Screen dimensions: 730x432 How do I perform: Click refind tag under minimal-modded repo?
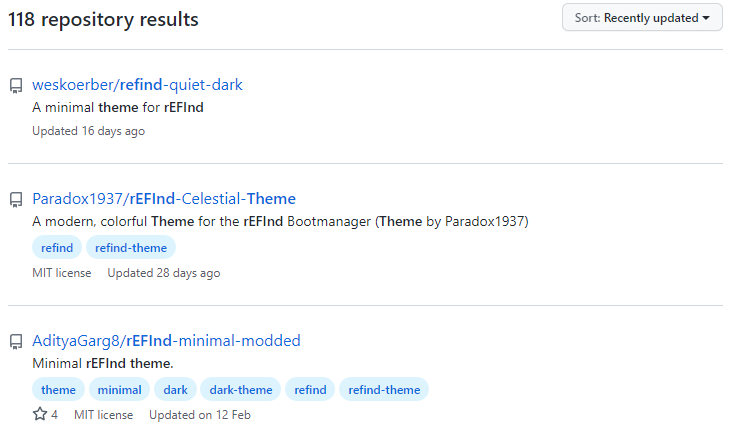[310, 390]
